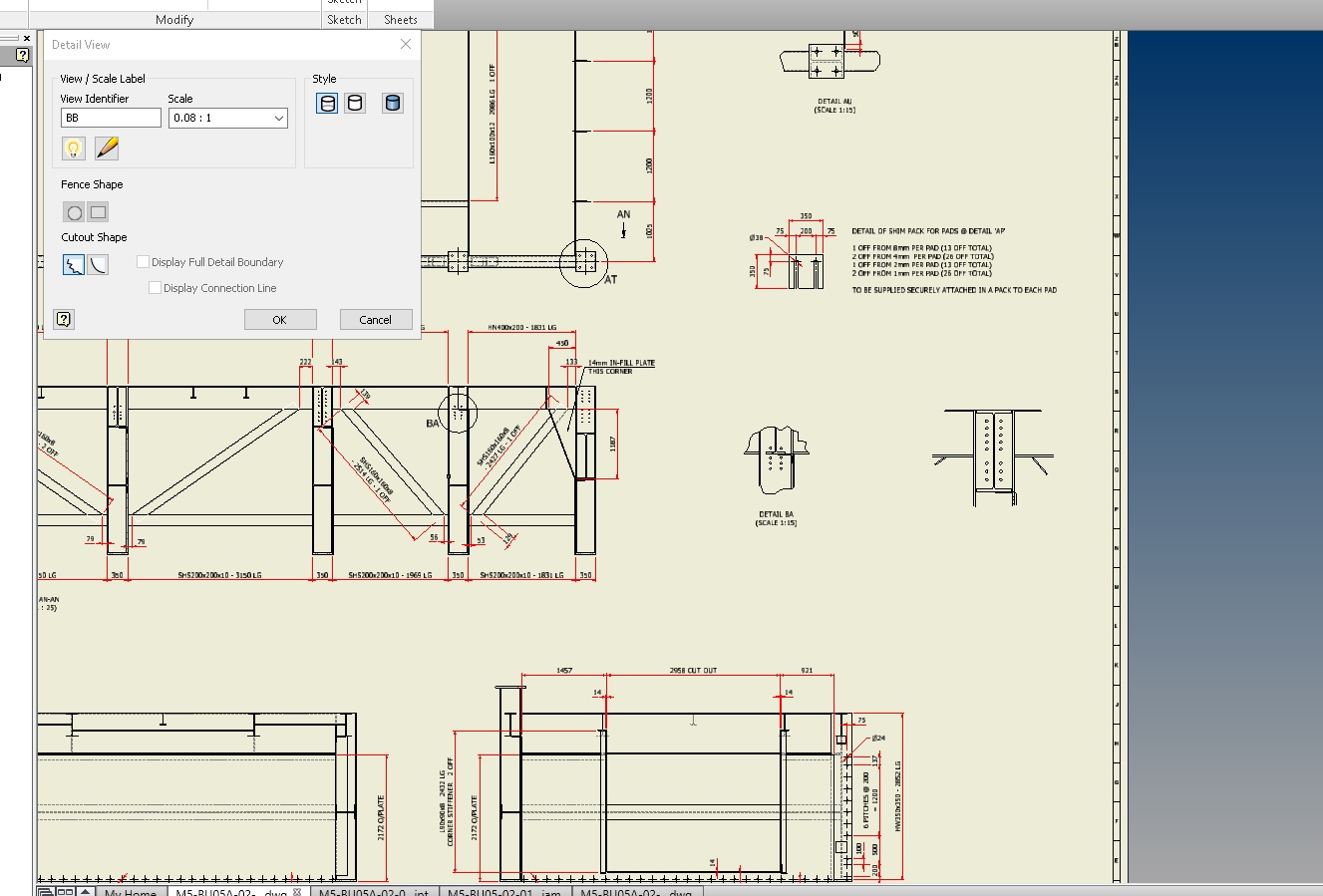Screen dimensions: 1323x896
Task: Switch to the Sheets ribbon tab
Action: (399, 19)
